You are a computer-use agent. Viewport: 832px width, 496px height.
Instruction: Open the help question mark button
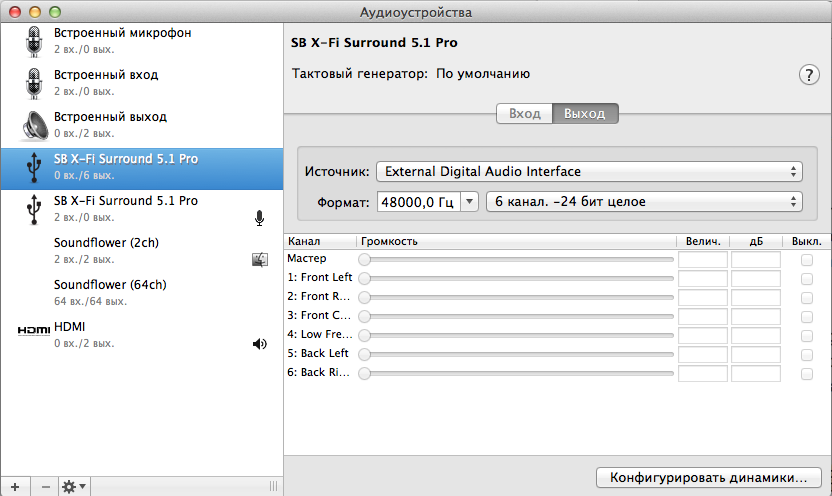click(808, 76)
